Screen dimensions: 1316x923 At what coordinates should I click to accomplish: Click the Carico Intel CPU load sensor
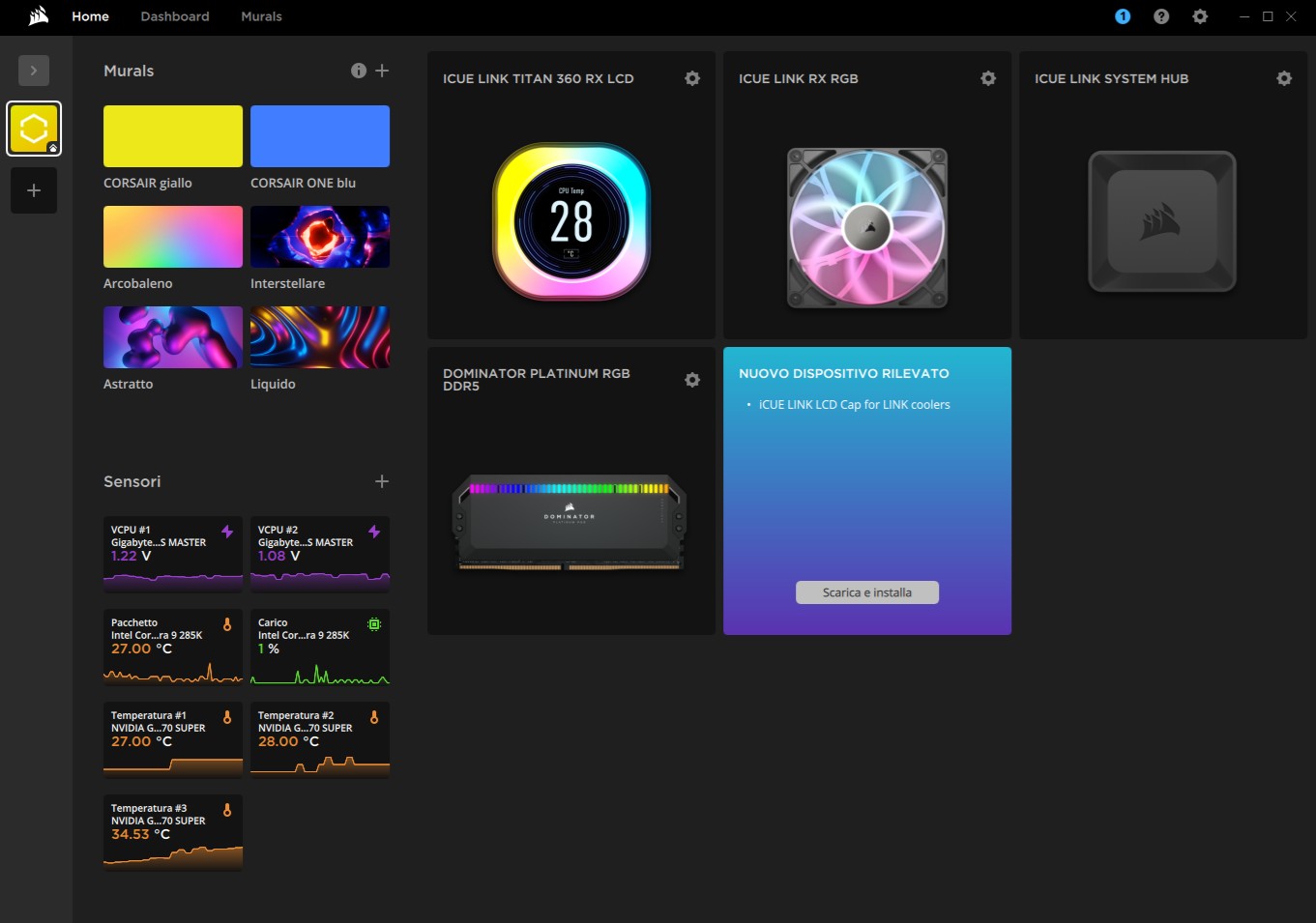pos(320,647)
